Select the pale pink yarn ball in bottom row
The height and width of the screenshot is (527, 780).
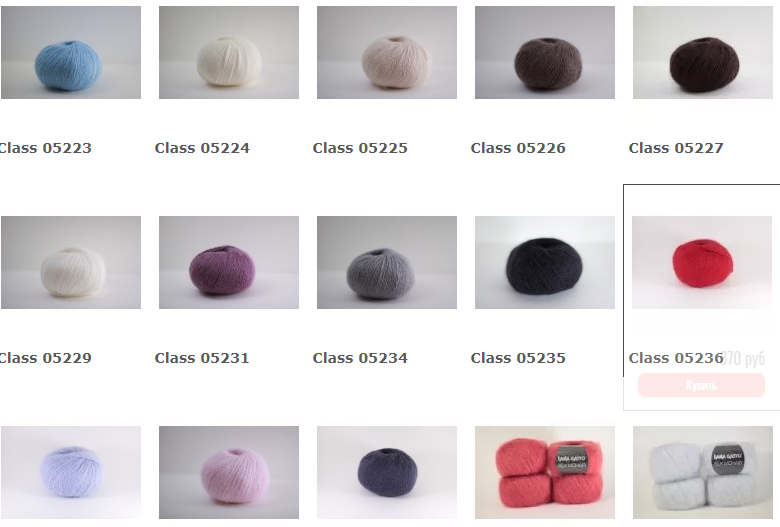click(229, 472)
